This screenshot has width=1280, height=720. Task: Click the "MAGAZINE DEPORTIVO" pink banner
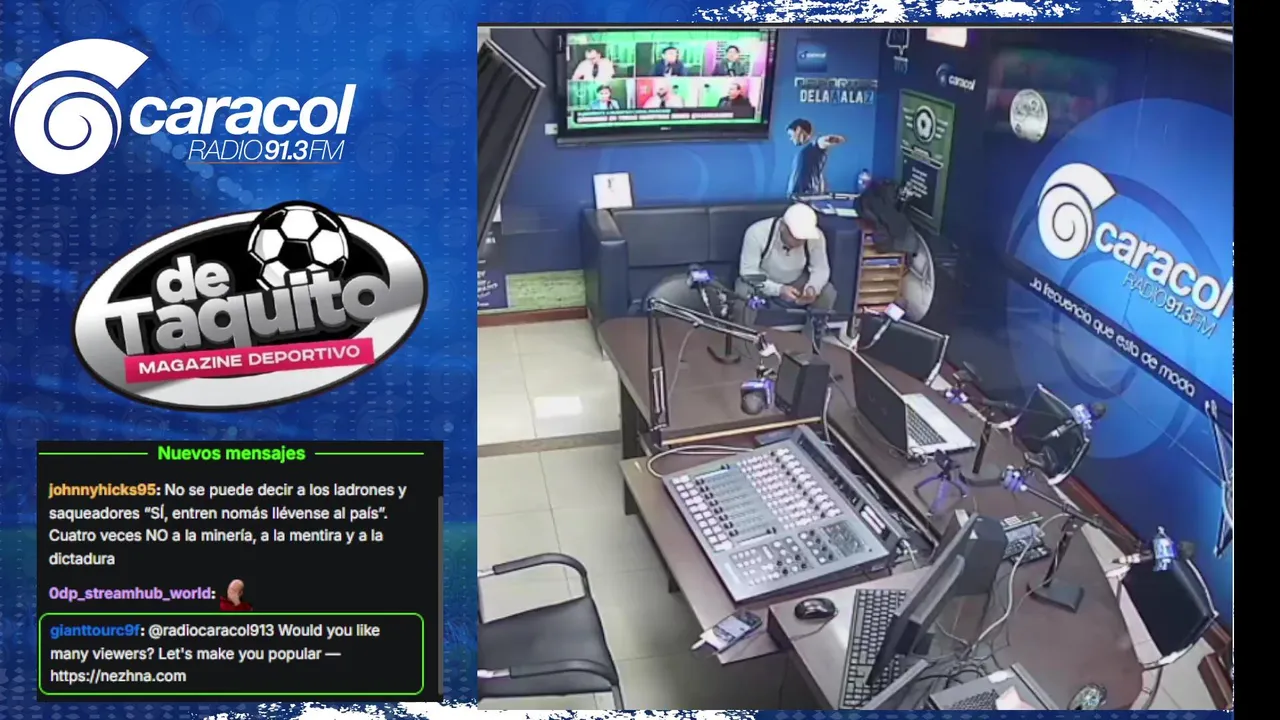tap(249, 361)
